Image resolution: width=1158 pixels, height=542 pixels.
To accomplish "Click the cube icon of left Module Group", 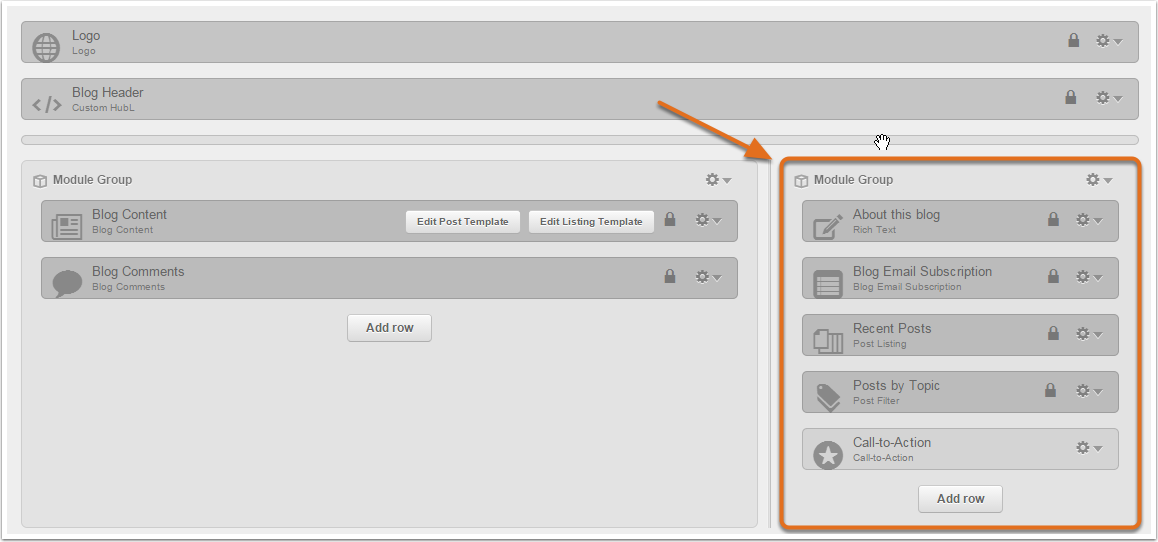I will tap(40, 181).
